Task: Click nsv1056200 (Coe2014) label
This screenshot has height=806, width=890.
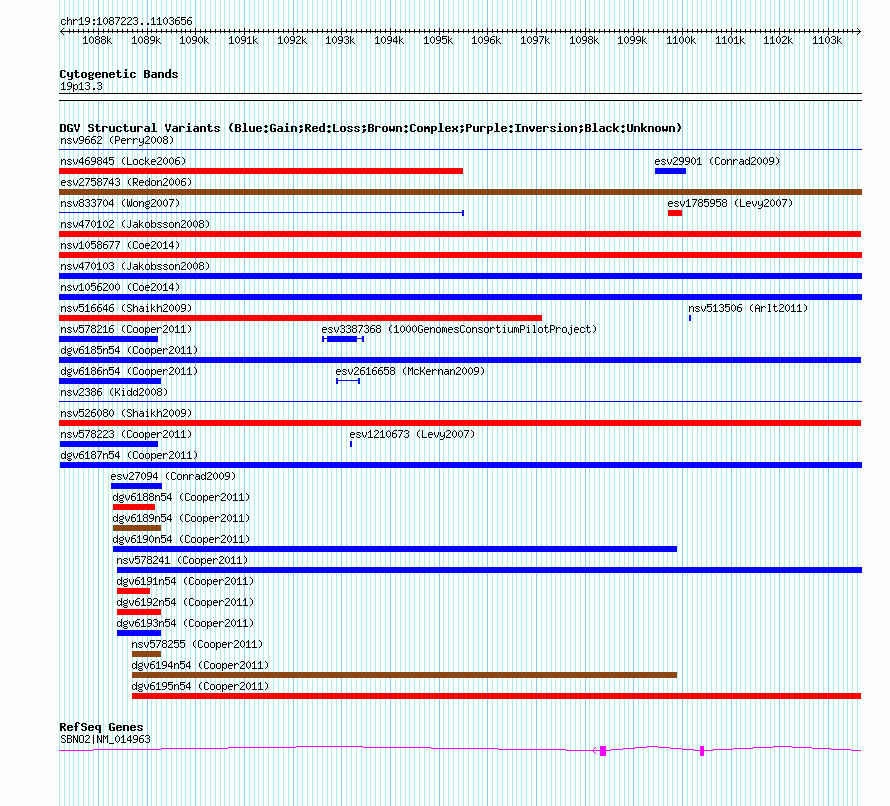Action: (x=120, y=287)
